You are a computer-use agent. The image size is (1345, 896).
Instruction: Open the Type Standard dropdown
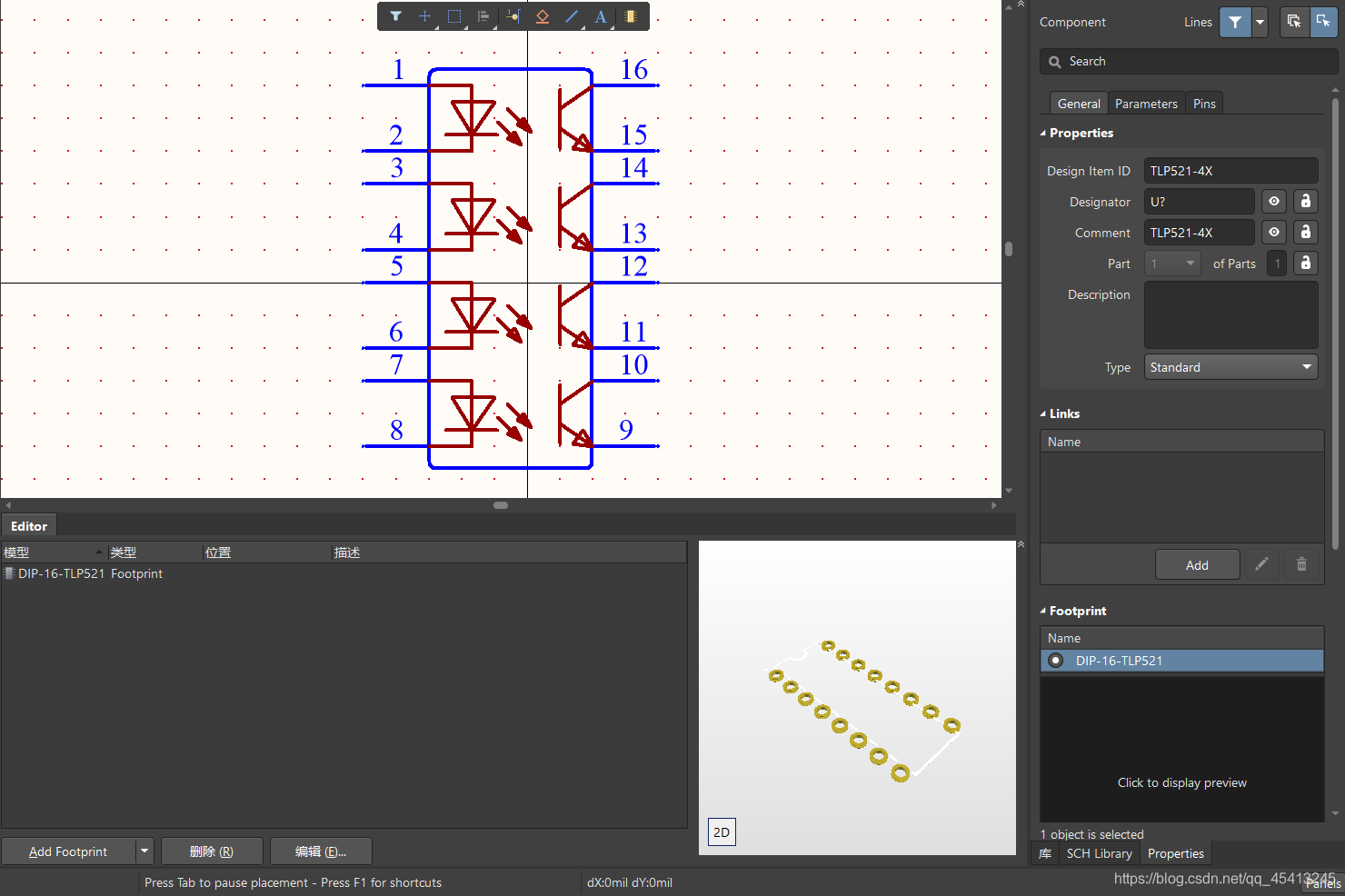[1230, 367]
